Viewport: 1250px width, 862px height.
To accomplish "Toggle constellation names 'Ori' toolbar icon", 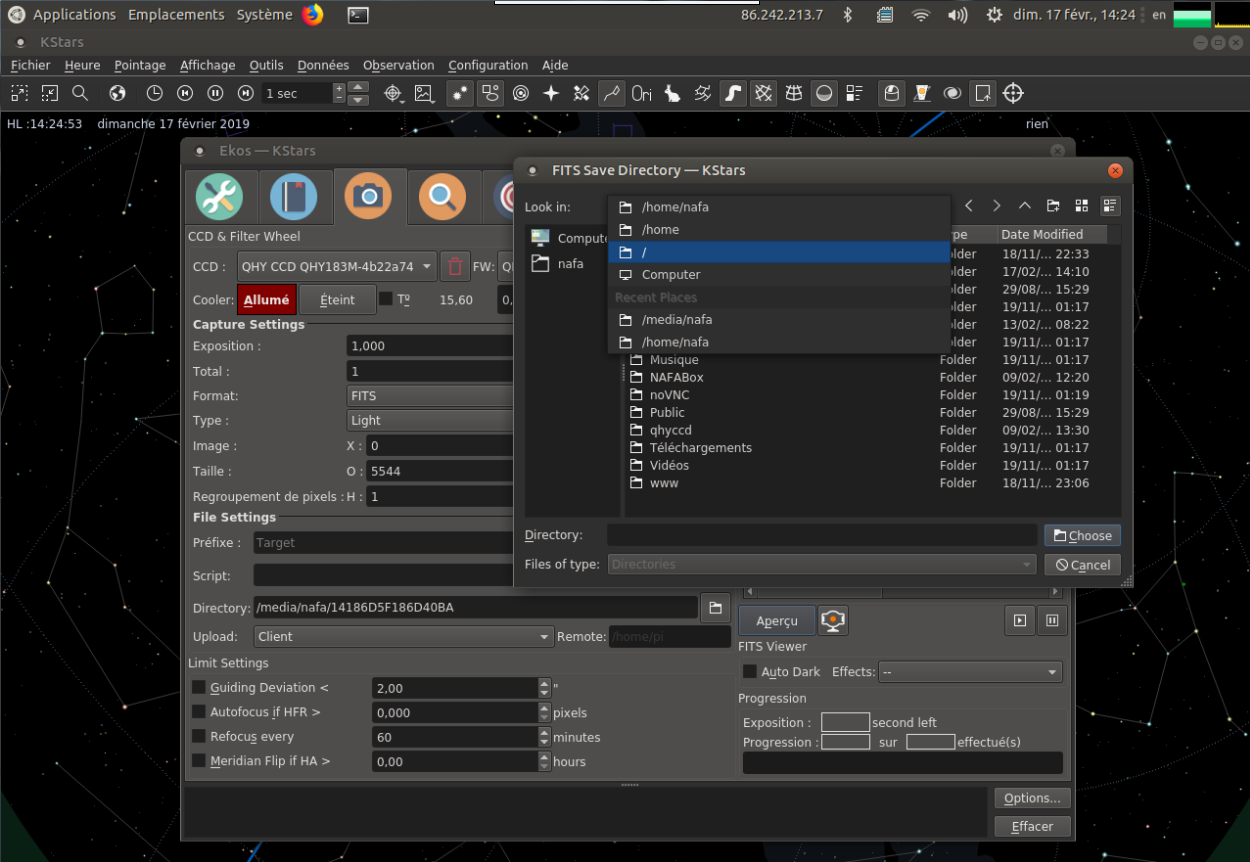I will (x=642, y=93).
